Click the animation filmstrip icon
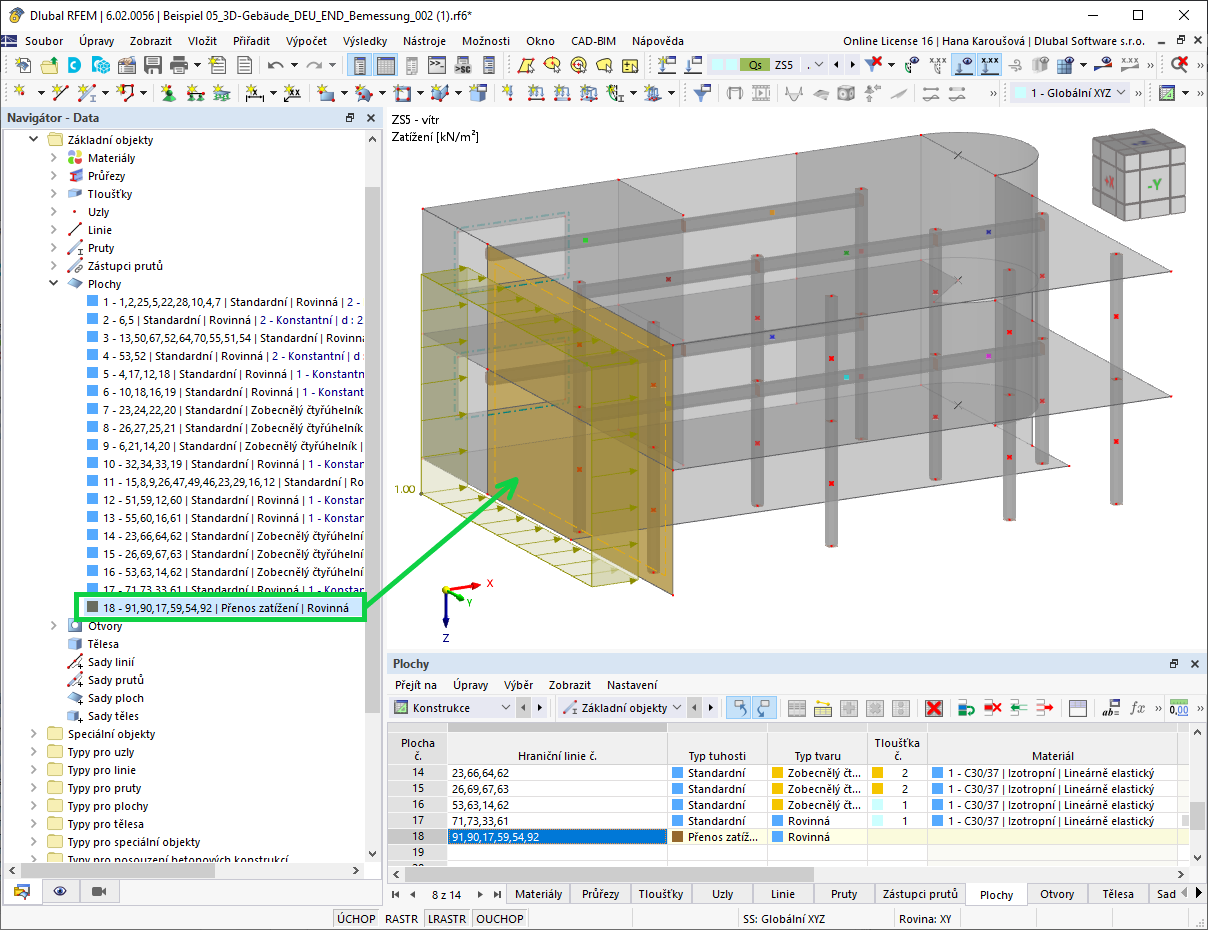The width and height of the screenshot is (1208, 930). pyautogui.click(x=762, y=93)
